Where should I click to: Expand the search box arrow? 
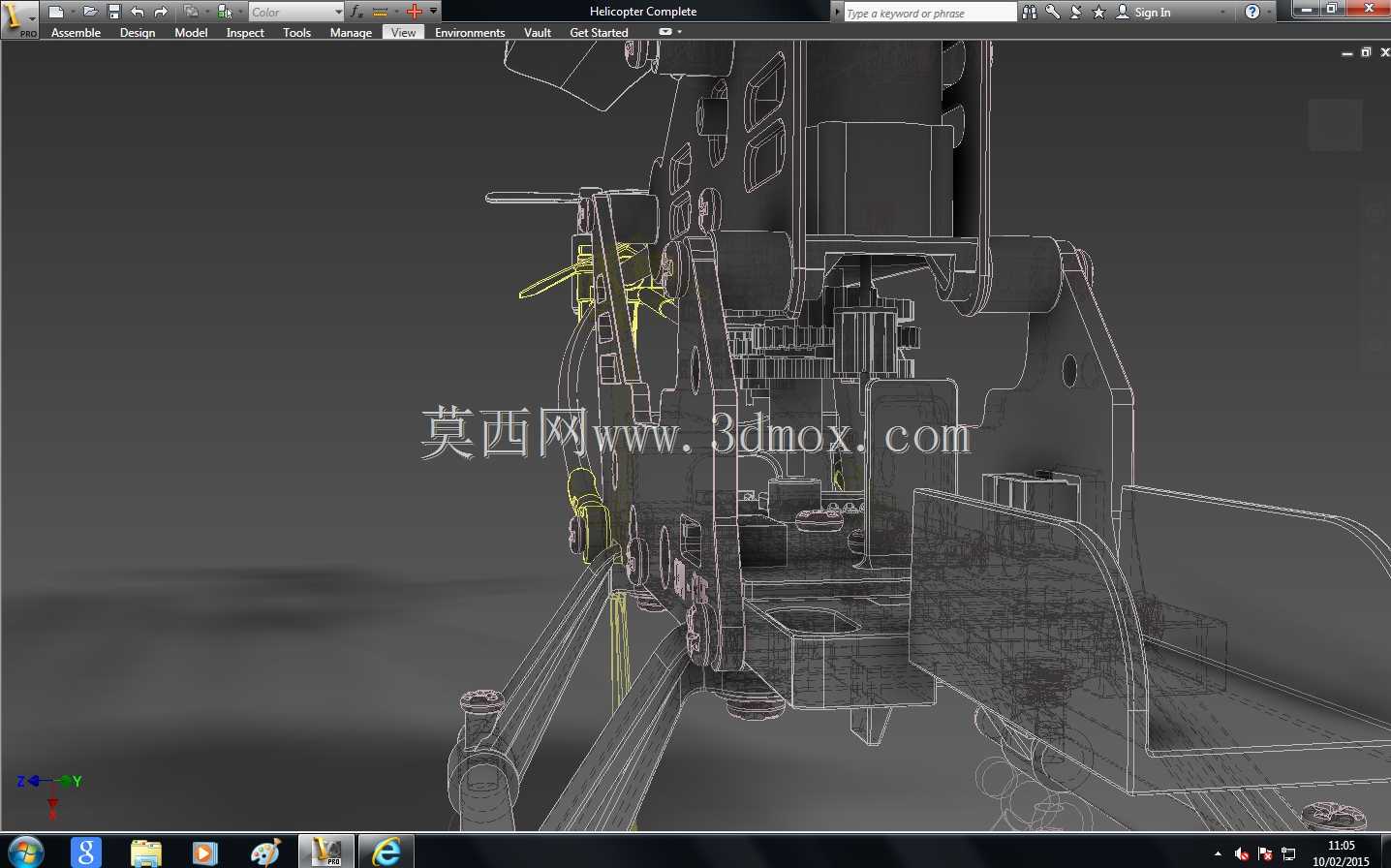click(837, 12)
